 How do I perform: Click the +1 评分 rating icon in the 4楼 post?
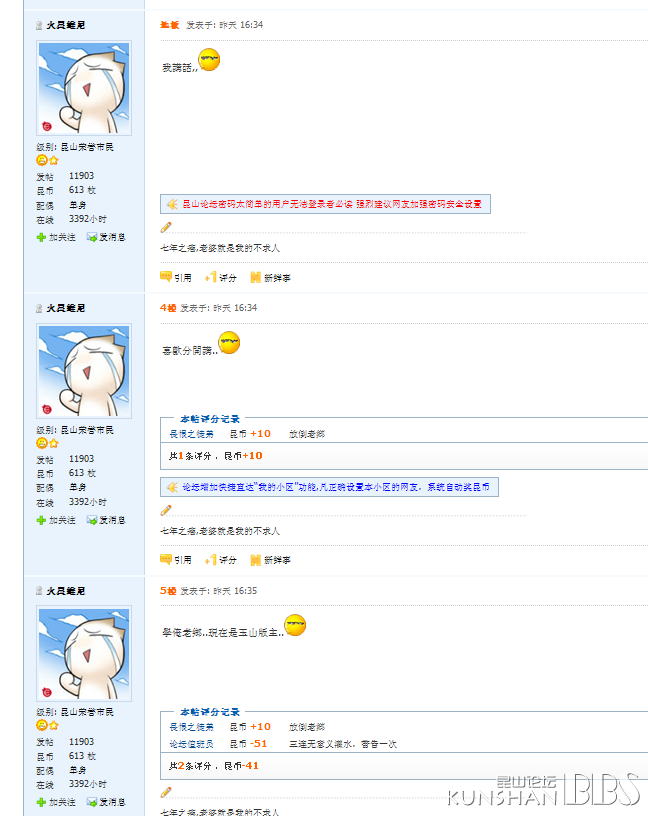tap(211, 559)
